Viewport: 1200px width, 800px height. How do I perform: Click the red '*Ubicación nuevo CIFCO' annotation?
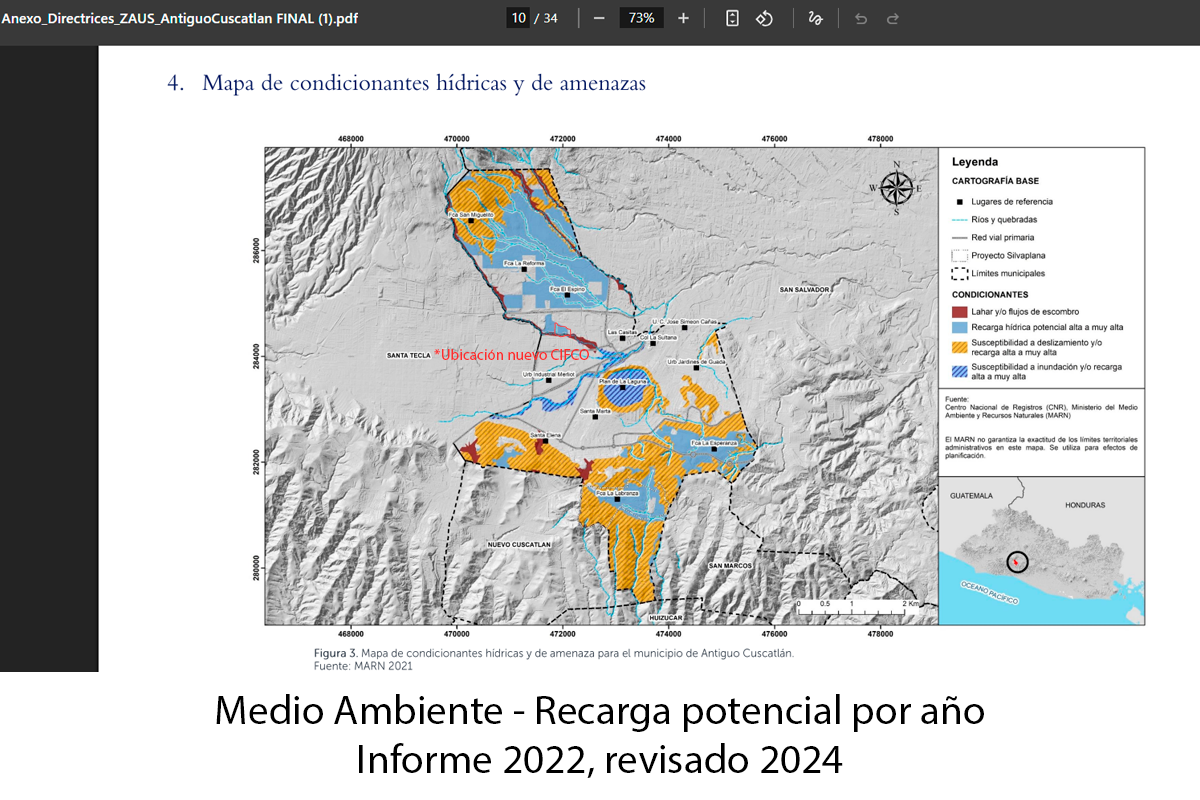[x=511, y=354]
